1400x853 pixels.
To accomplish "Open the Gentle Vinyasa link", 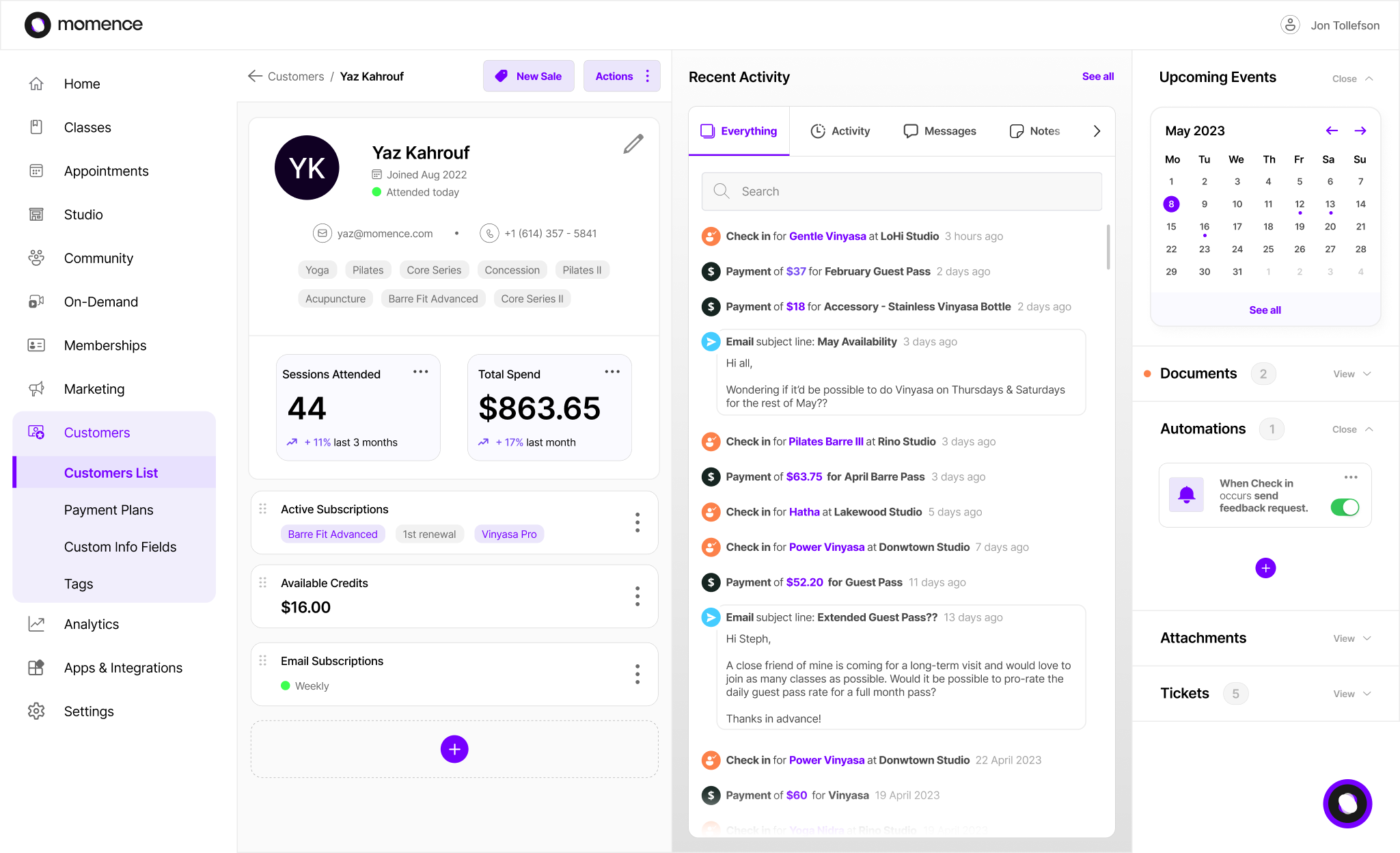I will coord(827,236).
